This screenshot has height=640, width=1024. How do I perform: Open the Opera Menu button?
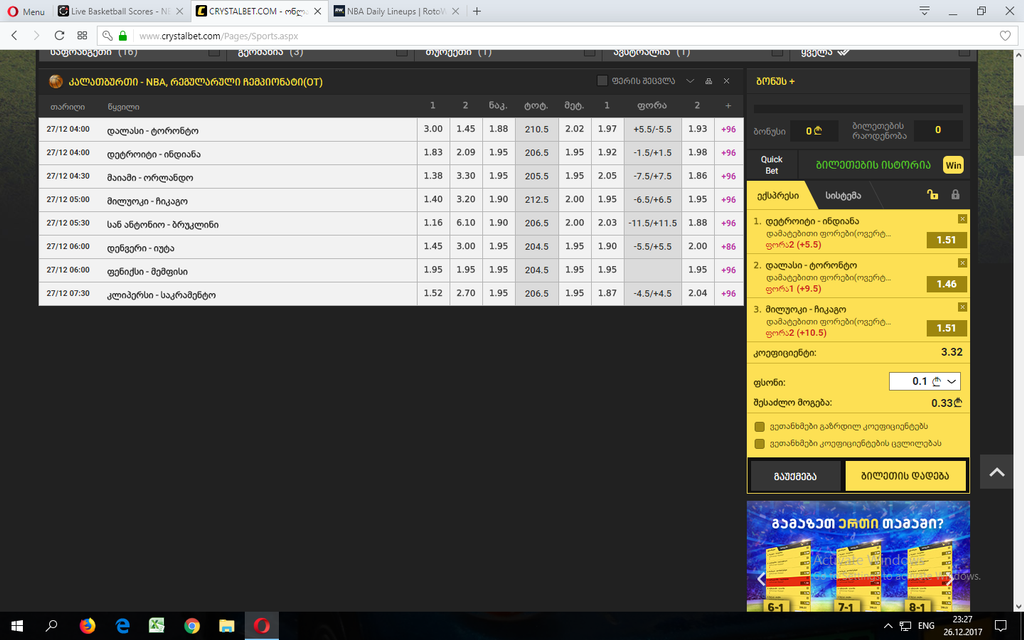point(26,11)
